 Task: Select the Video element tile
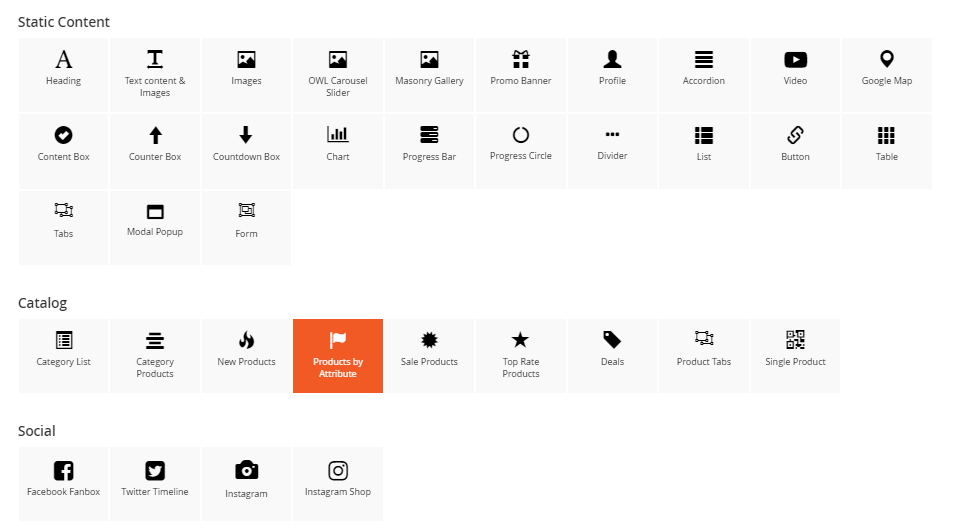coord(795,68)
